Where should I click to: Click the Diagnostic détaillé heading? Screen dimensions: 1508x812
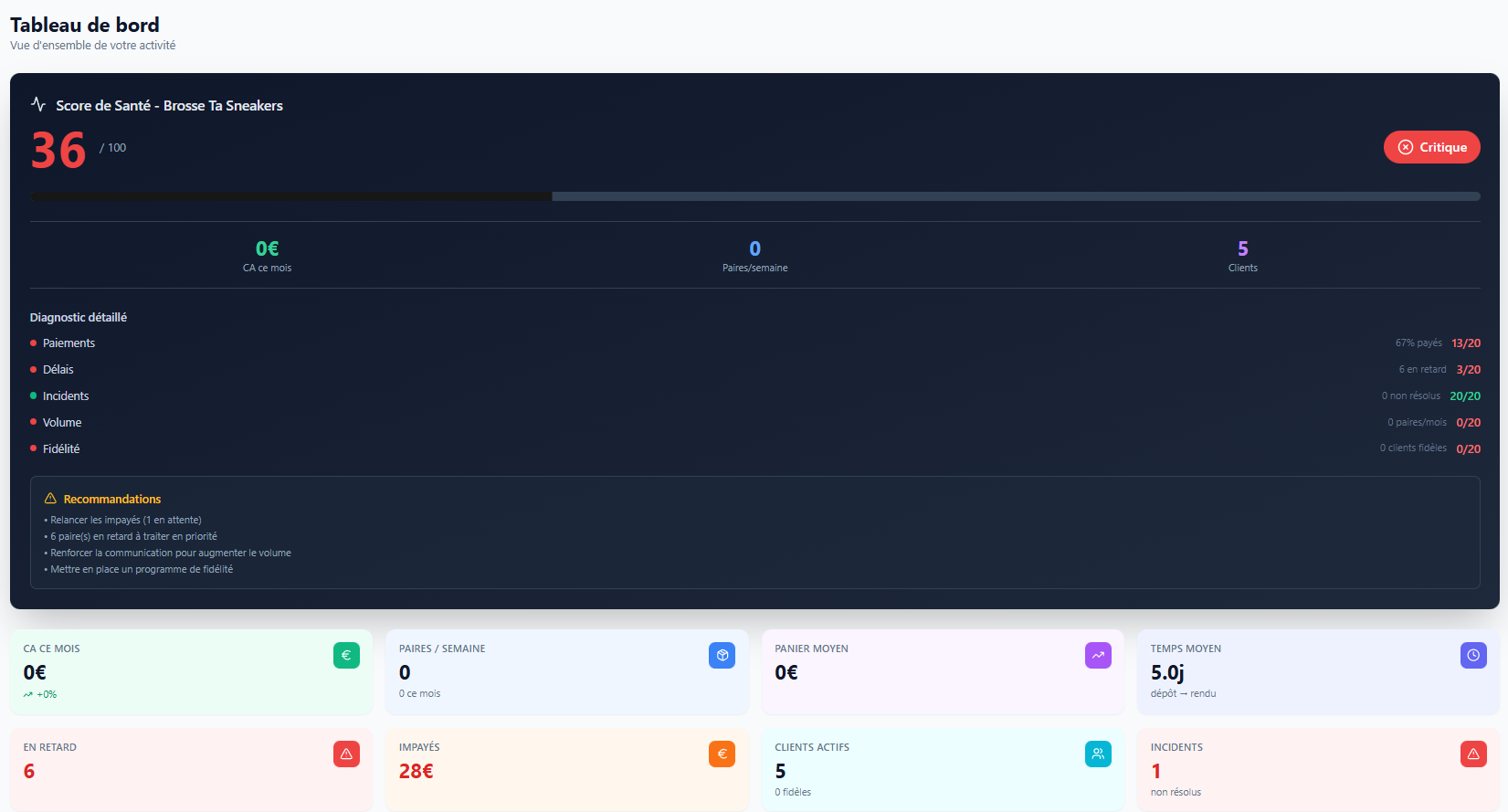click(79, 318)
